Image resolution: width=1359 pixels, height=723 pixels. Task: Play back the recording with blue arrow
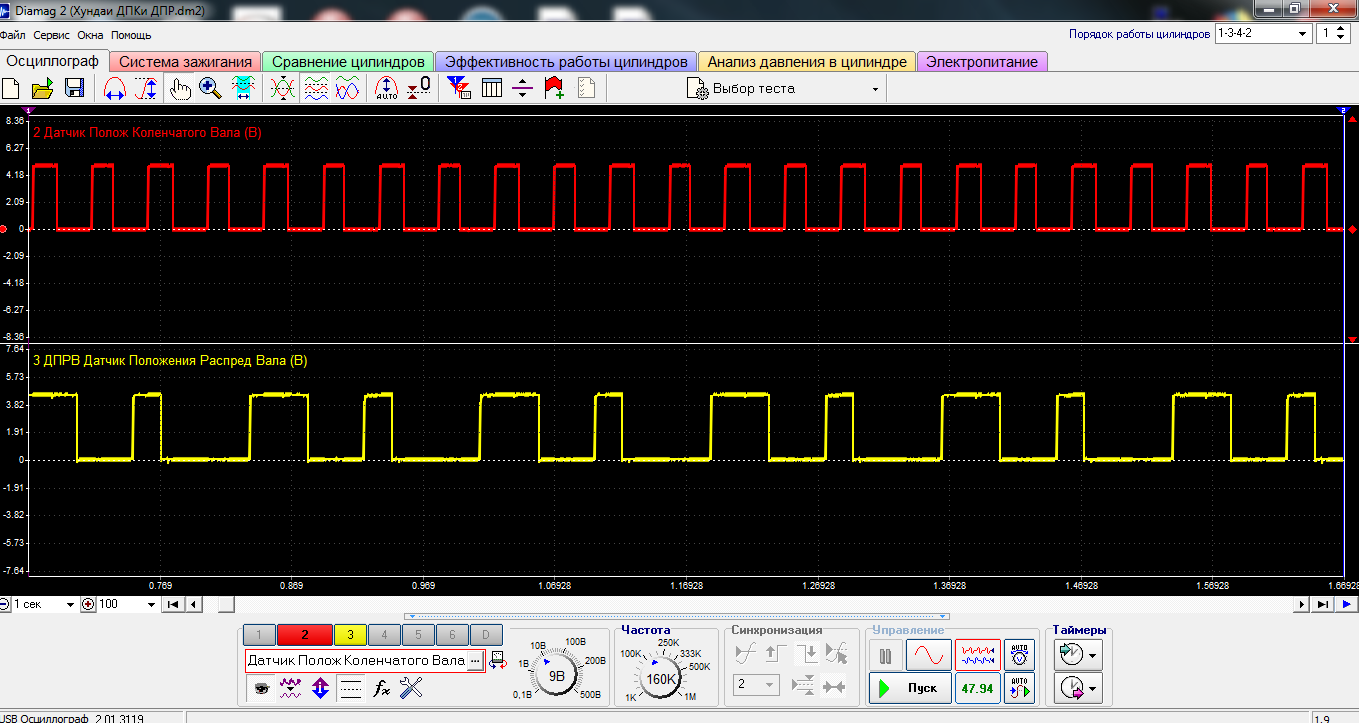1347,604
